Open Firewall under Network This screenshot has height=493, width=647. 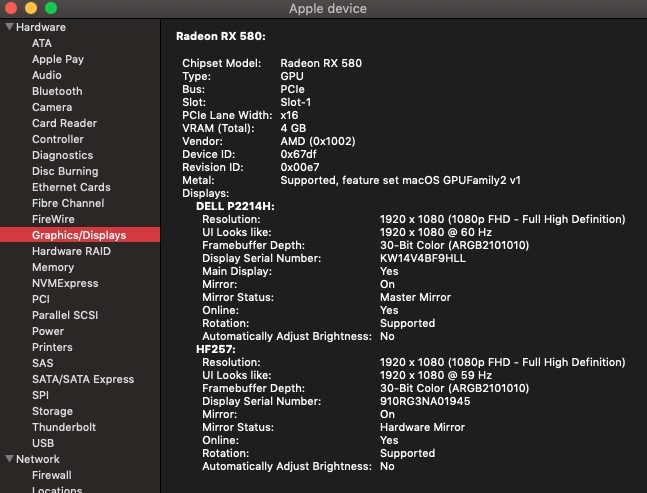[52, 475]
